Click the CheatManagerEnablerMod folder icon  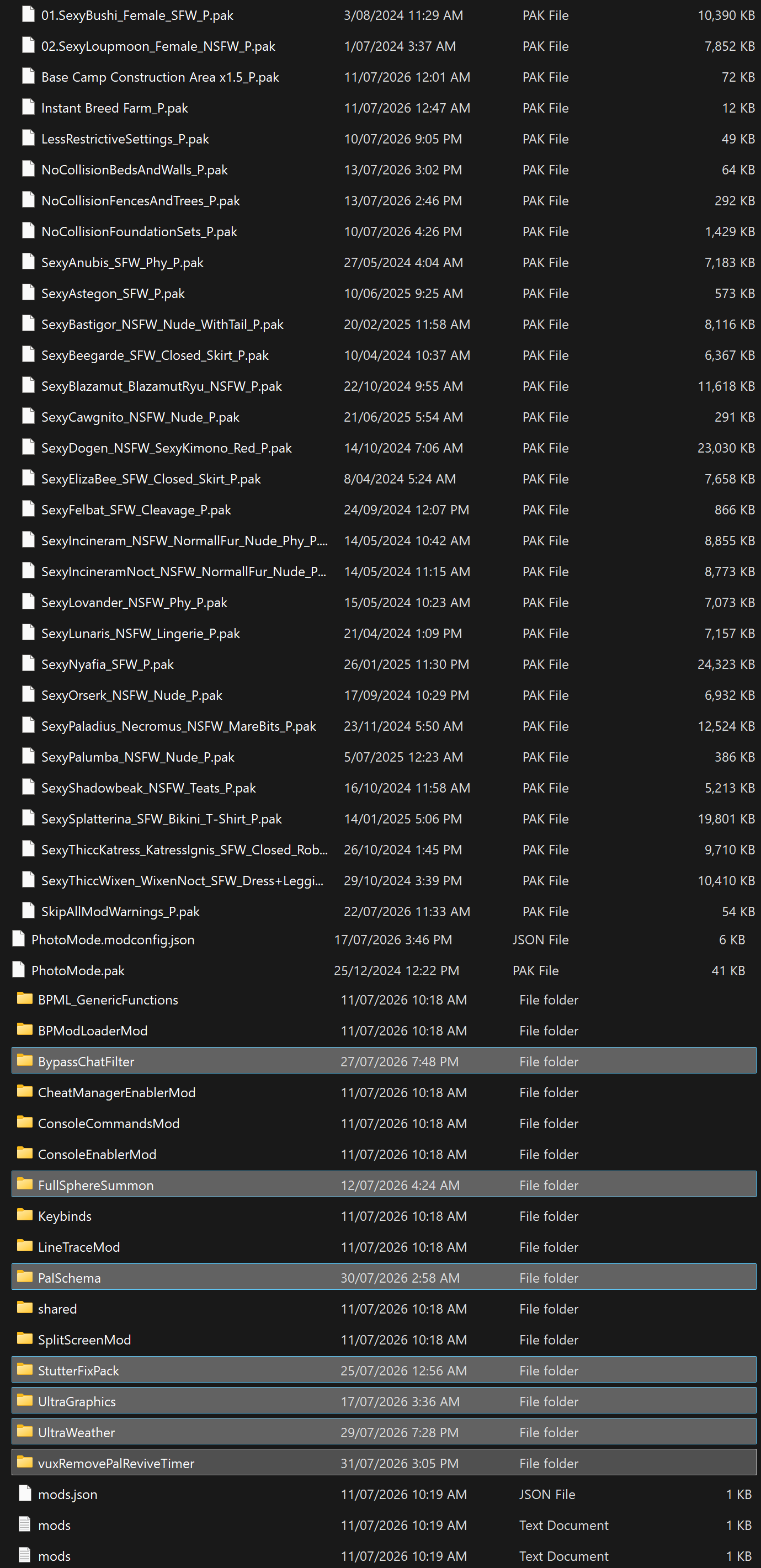(x=25, y=1091)
